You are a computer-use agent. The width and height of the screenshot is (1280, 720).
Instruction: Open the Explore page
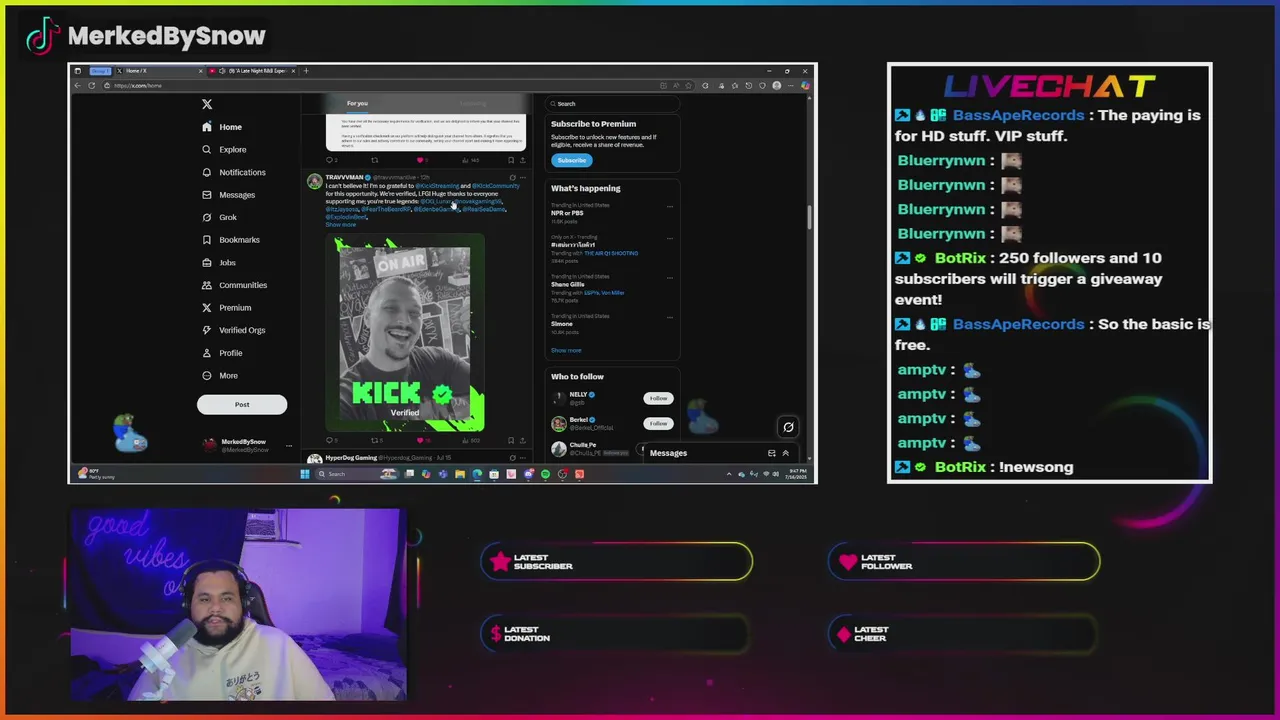224,150
